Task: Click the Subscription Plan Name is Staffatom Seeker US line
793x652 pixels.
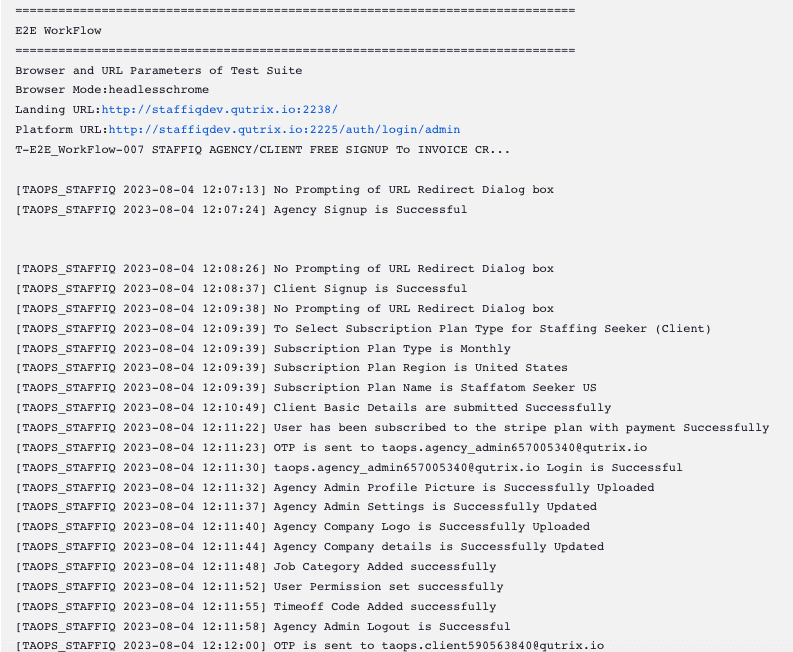Action: [305, 388]
